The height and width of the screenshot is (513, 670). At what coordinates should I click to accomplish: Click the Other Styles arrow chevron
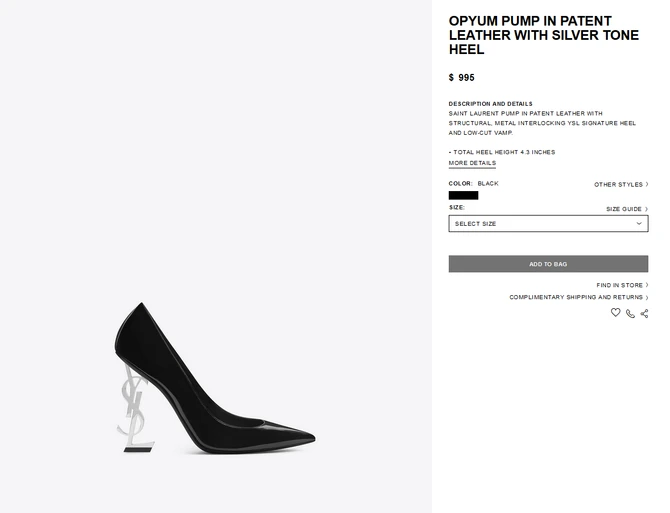pos(647,185)
